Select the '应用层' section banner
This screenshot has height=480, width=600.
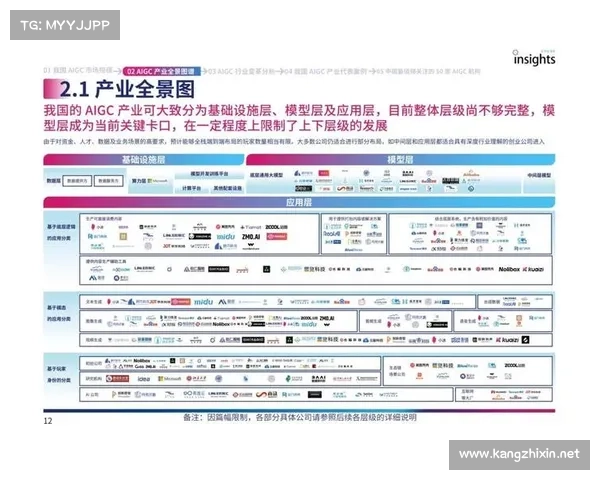point(299,202)
